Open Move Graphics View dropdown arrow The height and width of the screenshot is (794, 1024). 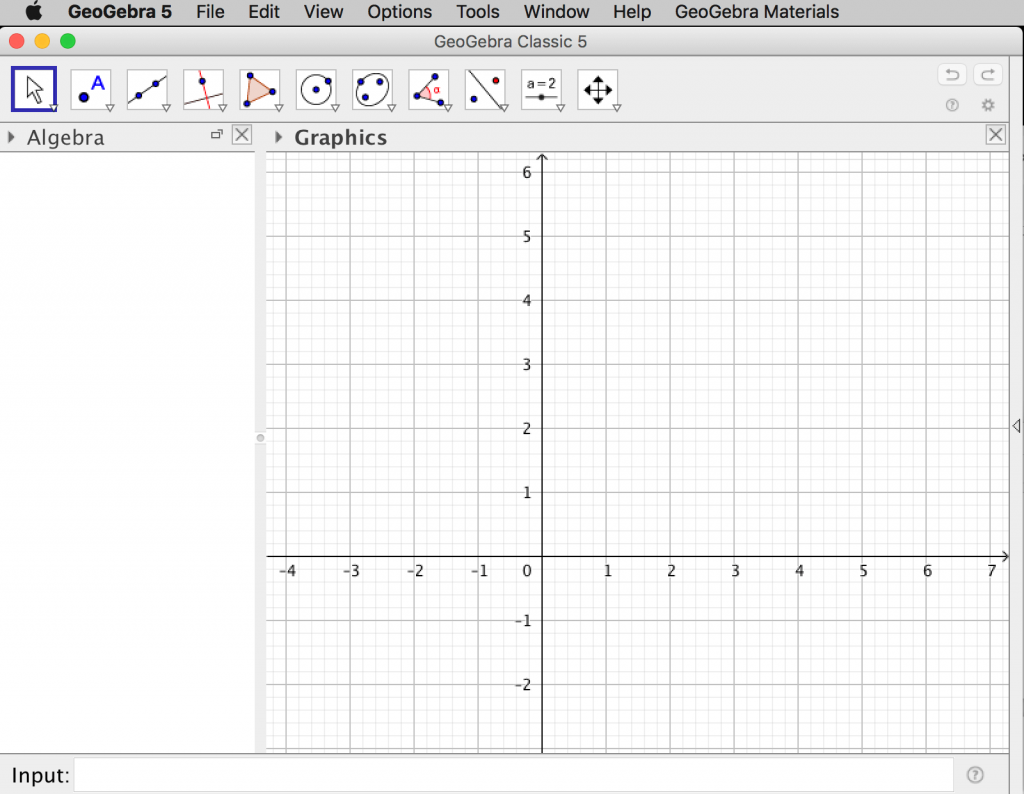click(616, 108)
